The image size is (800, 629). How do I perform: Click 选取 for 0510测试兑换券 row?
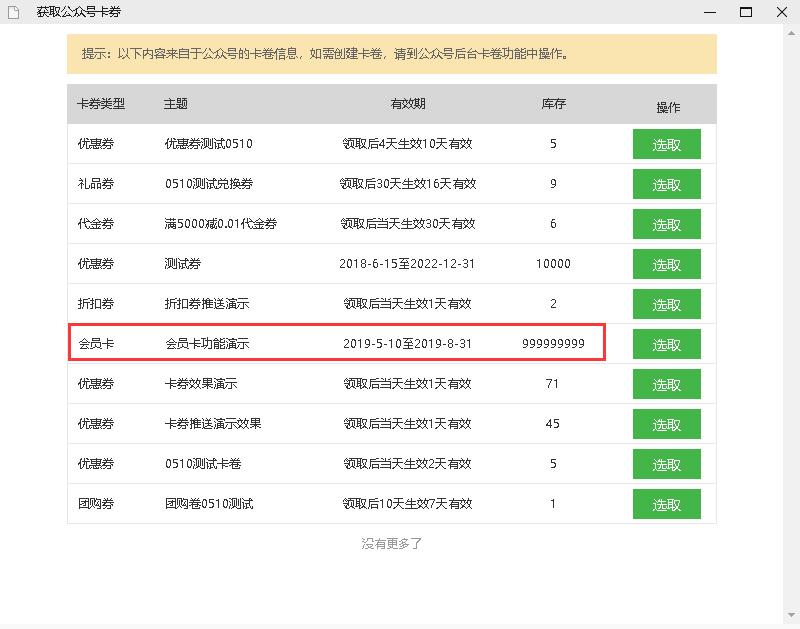(666, 184)
